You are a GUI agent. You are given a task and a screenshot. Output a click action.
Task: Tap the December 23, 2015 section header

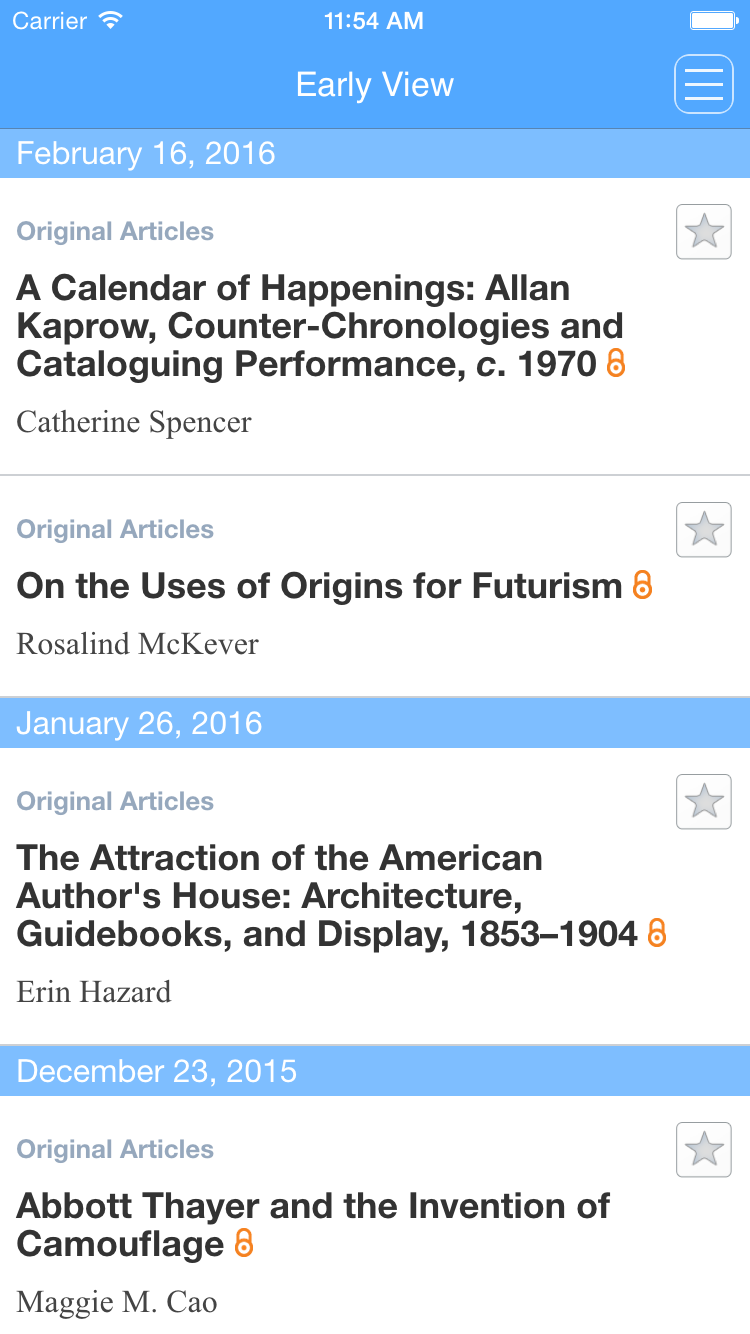[x=375, y=1071]
